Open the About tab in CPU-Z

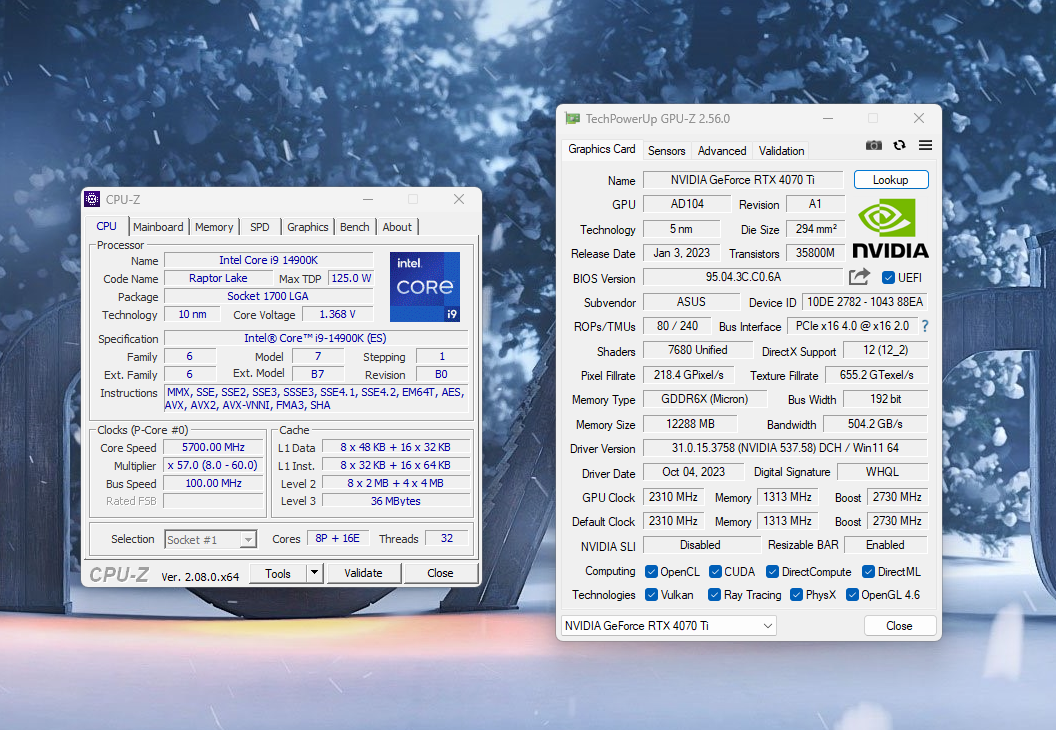pos(397,227)
